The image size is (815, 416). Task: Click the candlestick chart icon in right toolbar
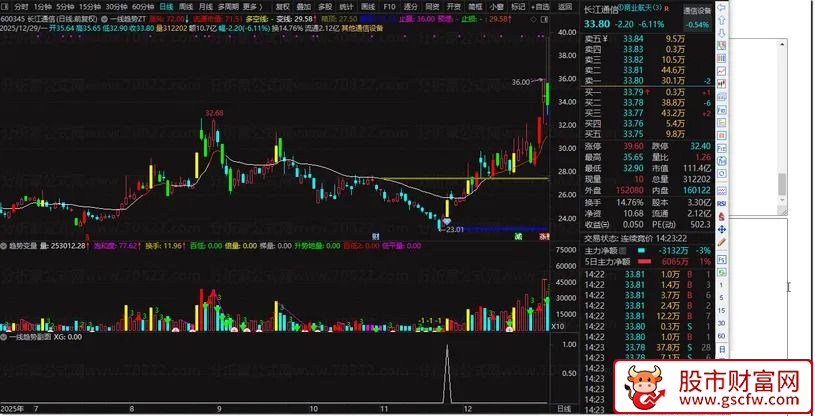click(x=722, y=83)
